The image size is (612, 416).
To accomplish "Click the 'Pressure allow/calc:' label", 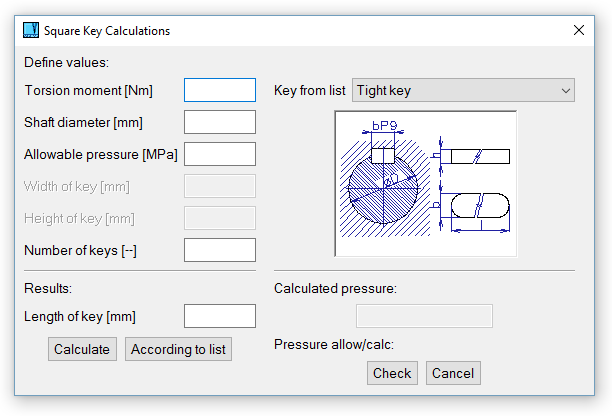I will pyautogui.click(x=334, y=345).
